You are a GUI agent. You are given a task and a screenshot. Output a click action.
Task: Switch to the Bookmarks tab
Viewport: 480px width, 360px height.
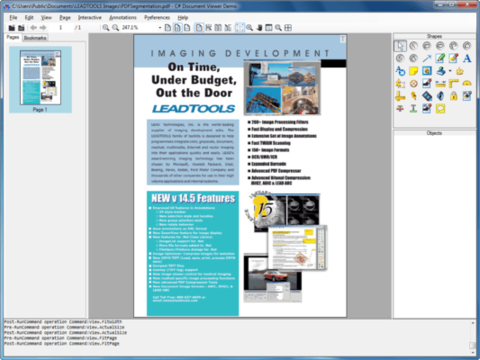(x=35, y=38)
